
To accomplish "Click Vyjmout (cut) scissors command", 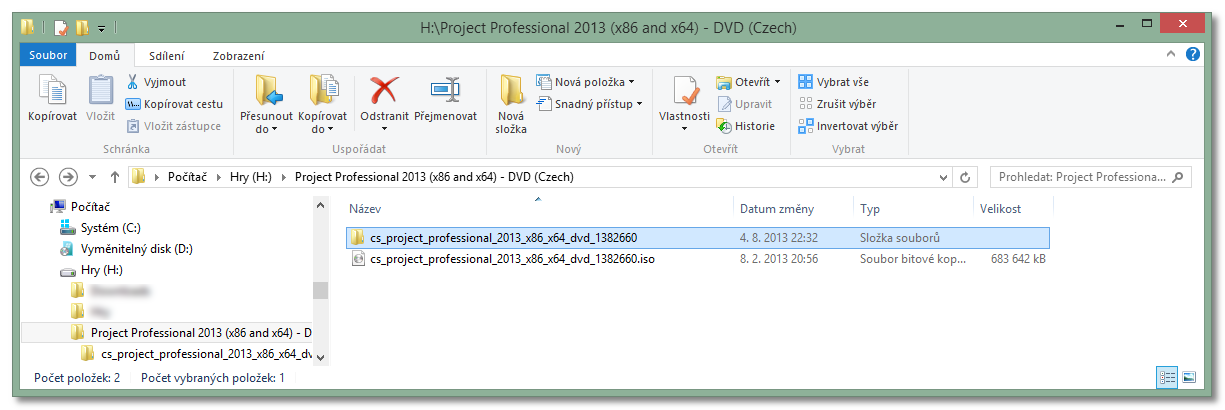I will tap(156, 82).
